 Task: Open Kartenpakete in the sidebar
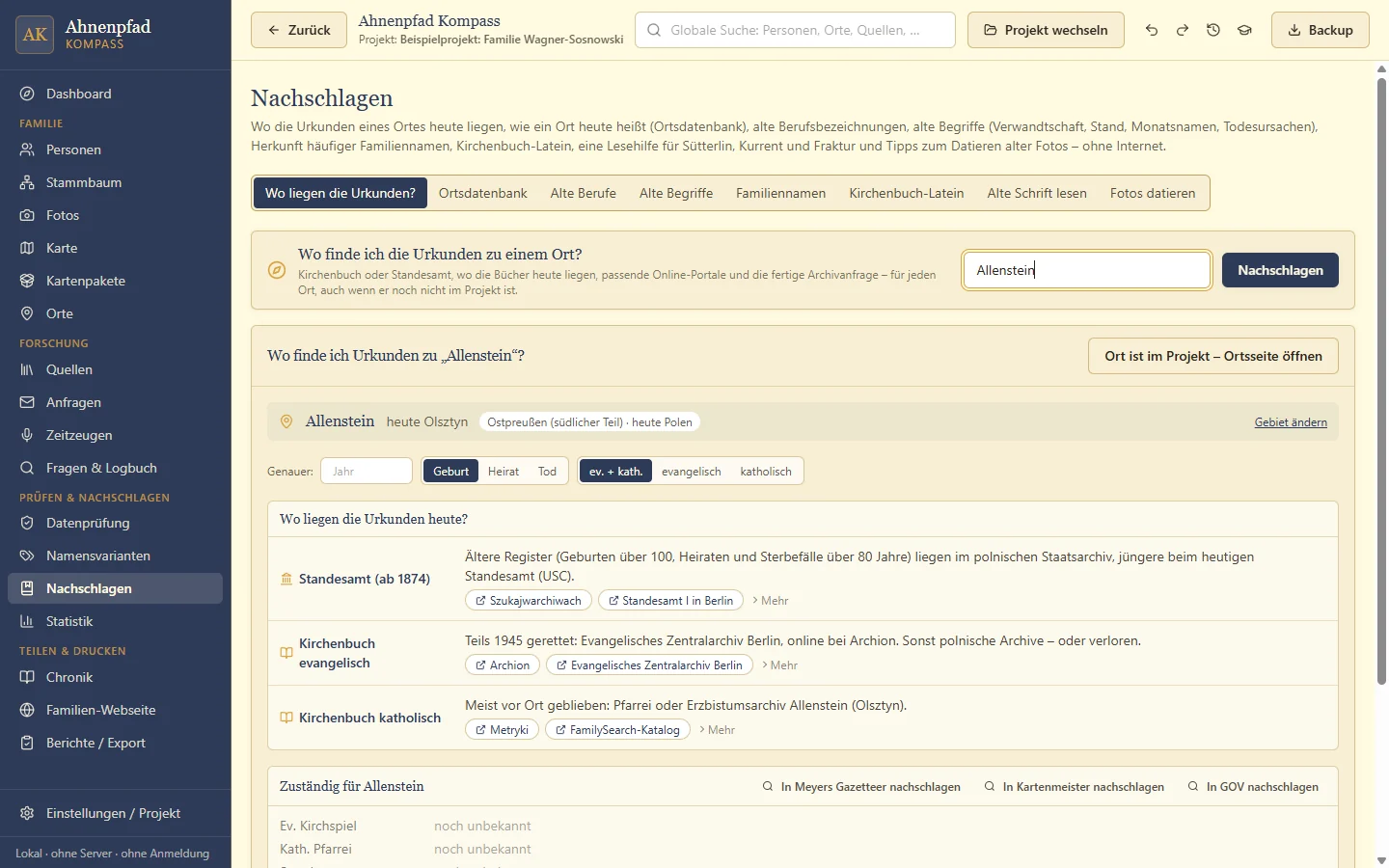pos(115,281)
